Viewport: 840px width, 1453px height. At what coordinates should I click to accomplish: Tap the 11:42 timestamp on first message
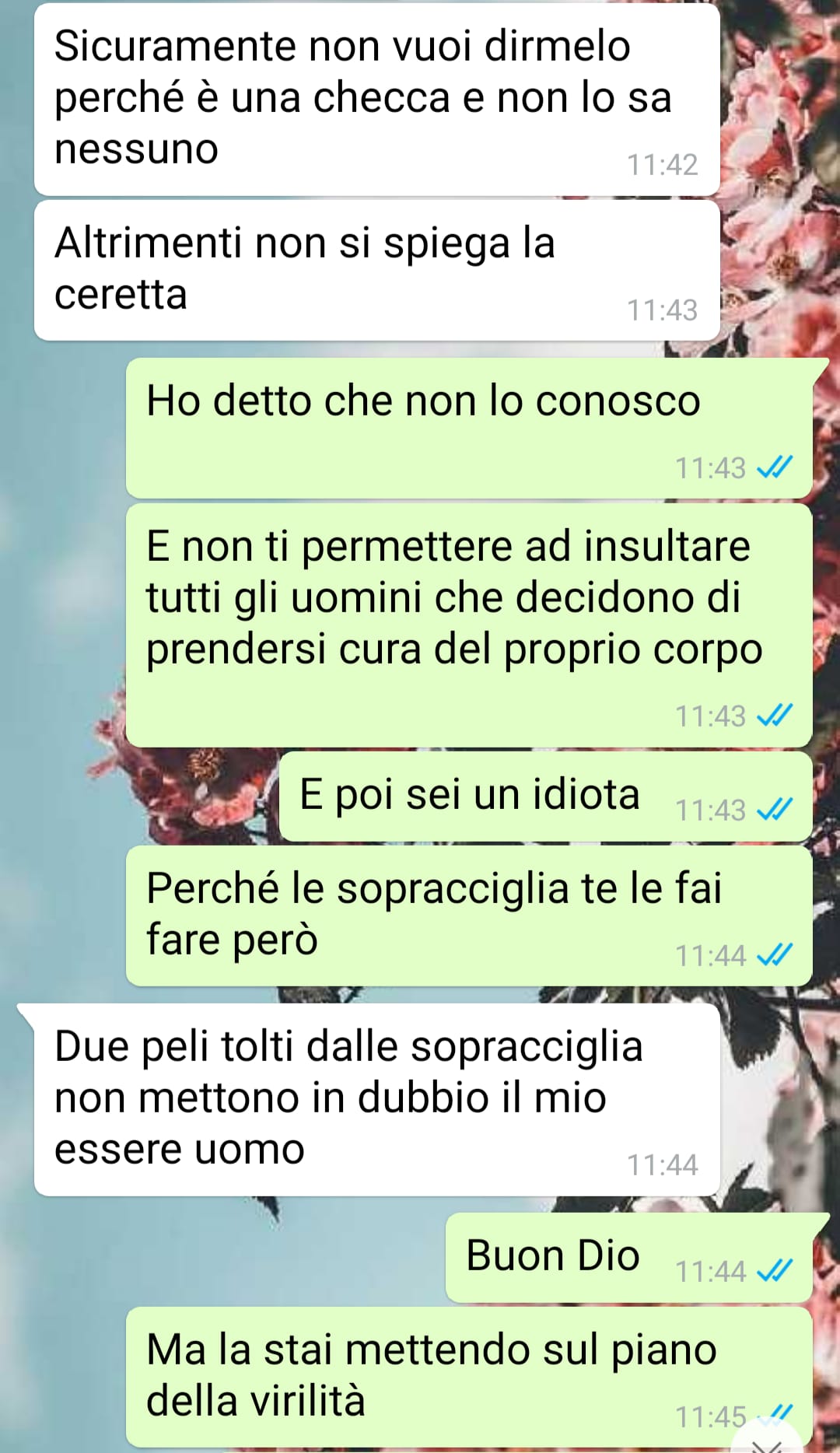tap(662, 165)
